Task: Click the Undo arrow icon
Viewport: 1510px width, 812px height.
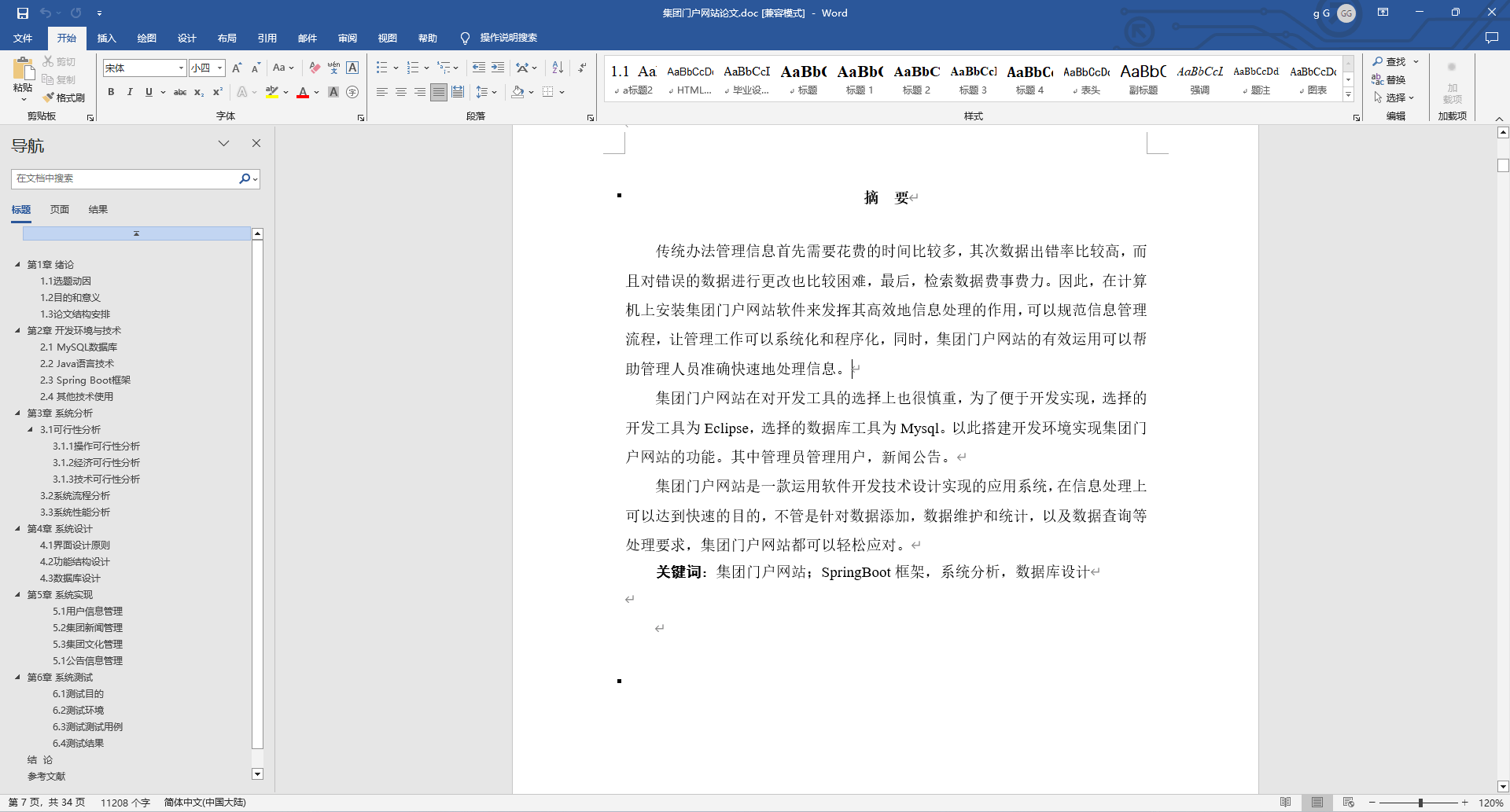Action: (x=46, y=13)
